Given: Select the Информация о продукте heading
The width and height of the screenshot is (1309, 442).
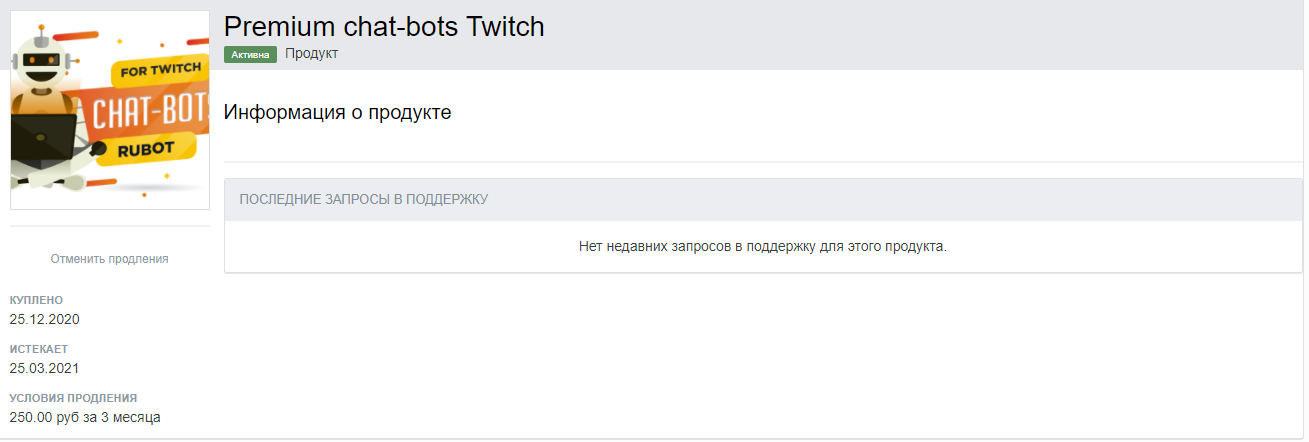Looking at the screenshot, I should coord(338,112).
